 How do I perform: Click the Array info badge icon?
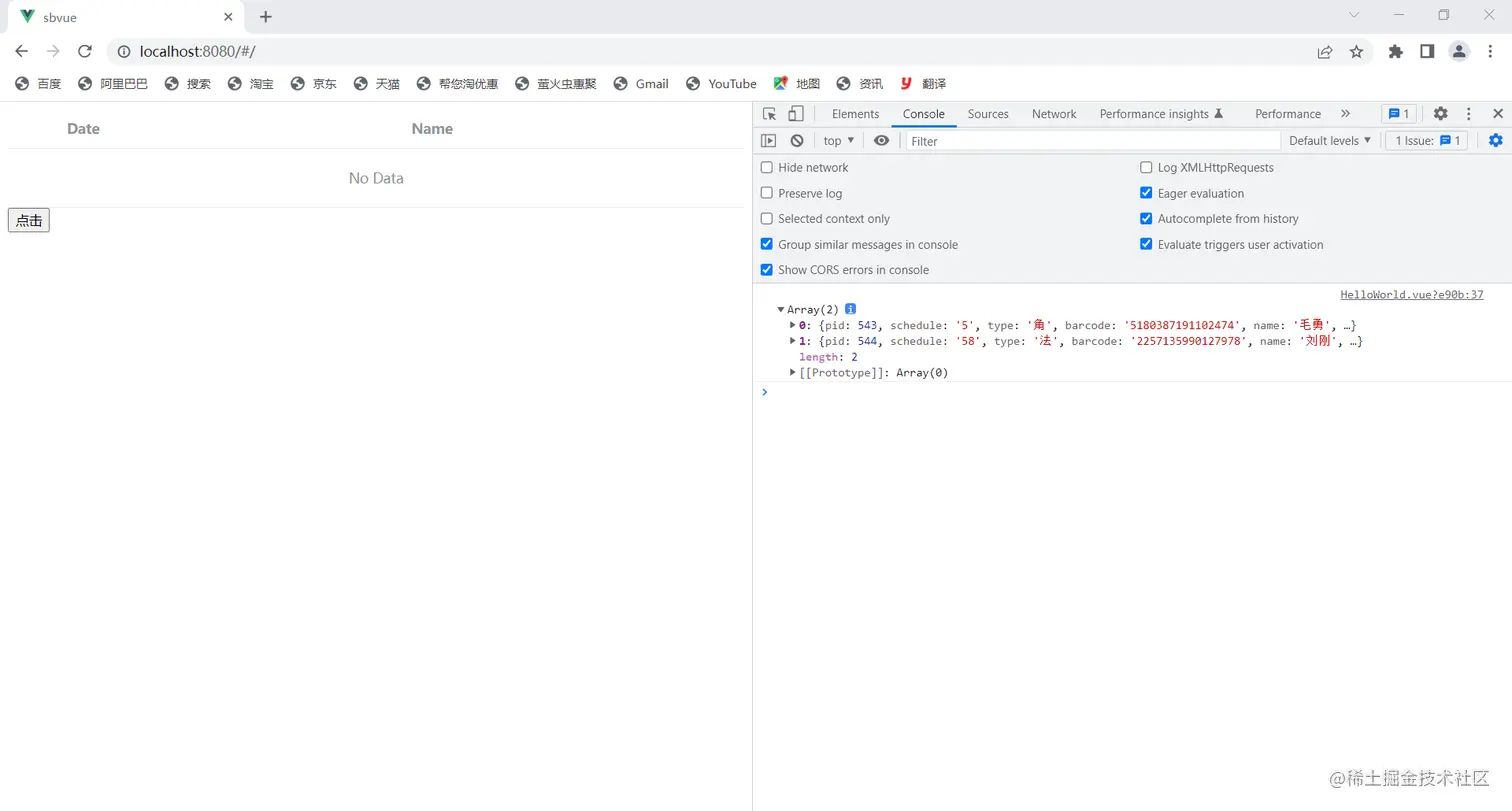tap(850, 309)
